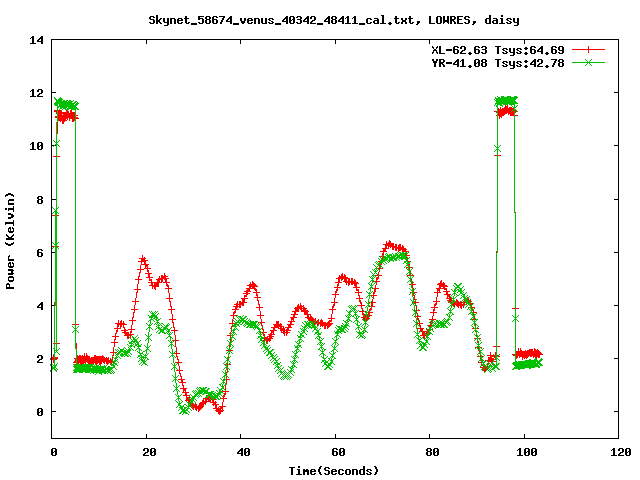This screenshot has width=640, height=480.
Task: Click the x-axis tick label 20
Action: point(149,452)
